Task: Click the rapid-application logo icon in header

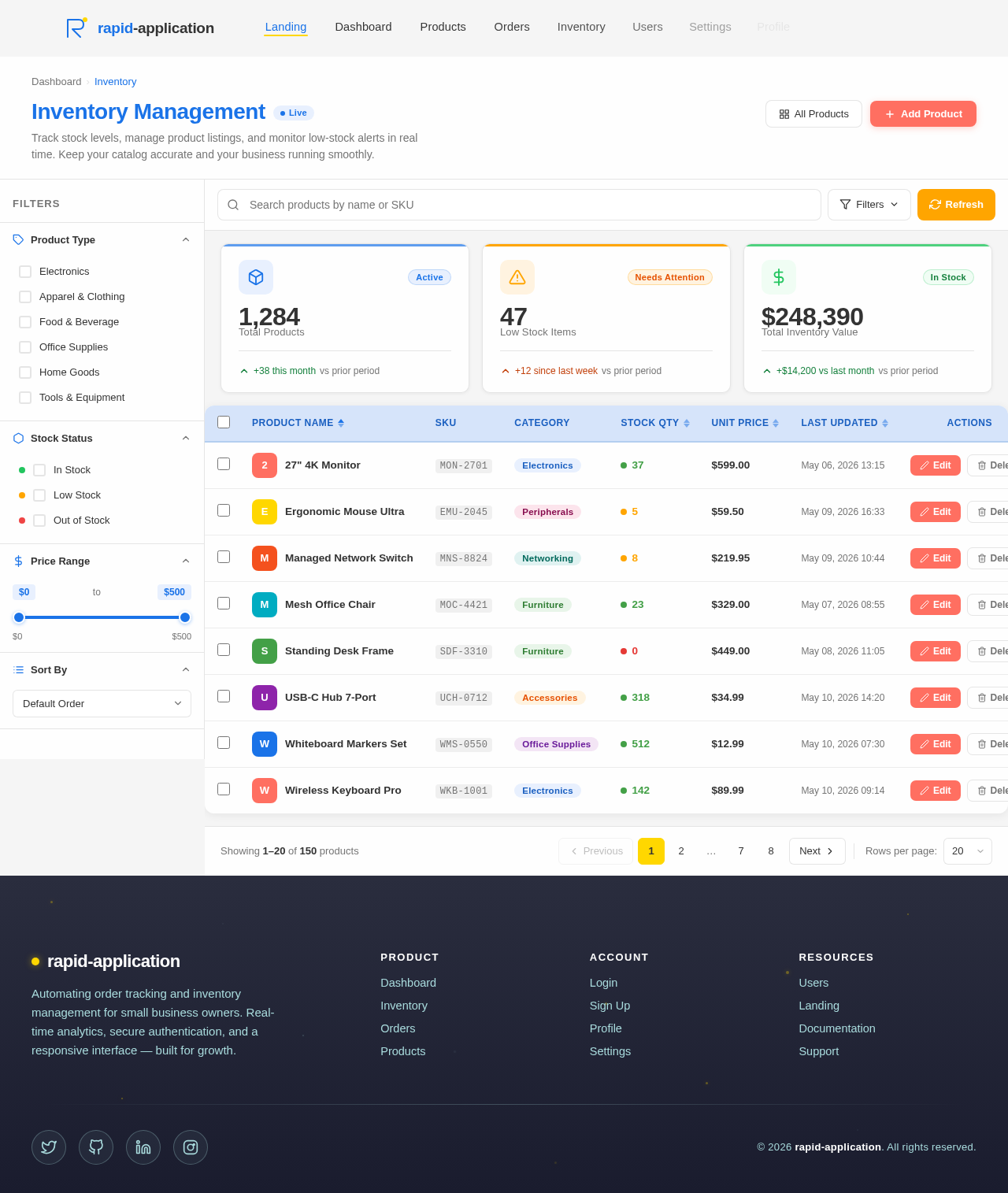Action: pos(76,28)
